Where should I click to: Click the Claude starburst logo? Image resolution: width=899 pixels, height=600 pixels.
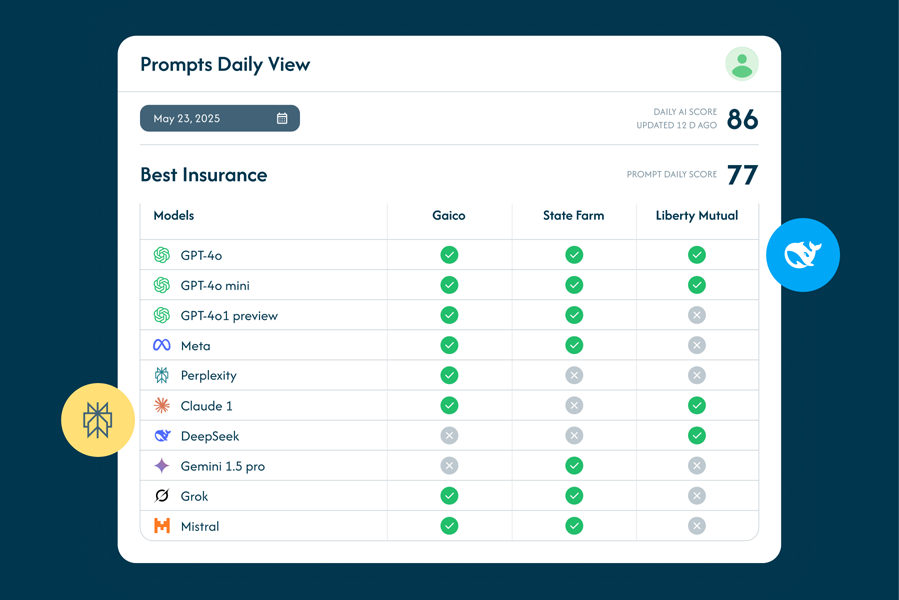pyautogui.click(x=162, y=406)
